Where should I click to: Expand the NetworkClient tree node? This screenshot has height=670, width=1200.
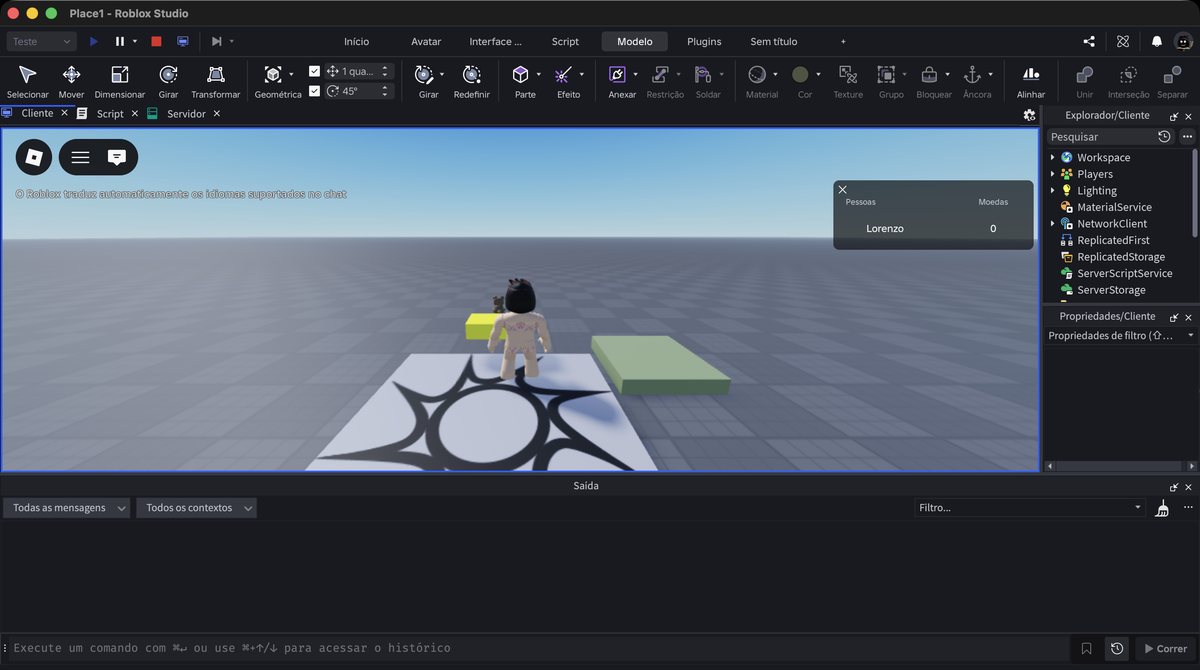pyautogui.click(x=1052, y=224)
